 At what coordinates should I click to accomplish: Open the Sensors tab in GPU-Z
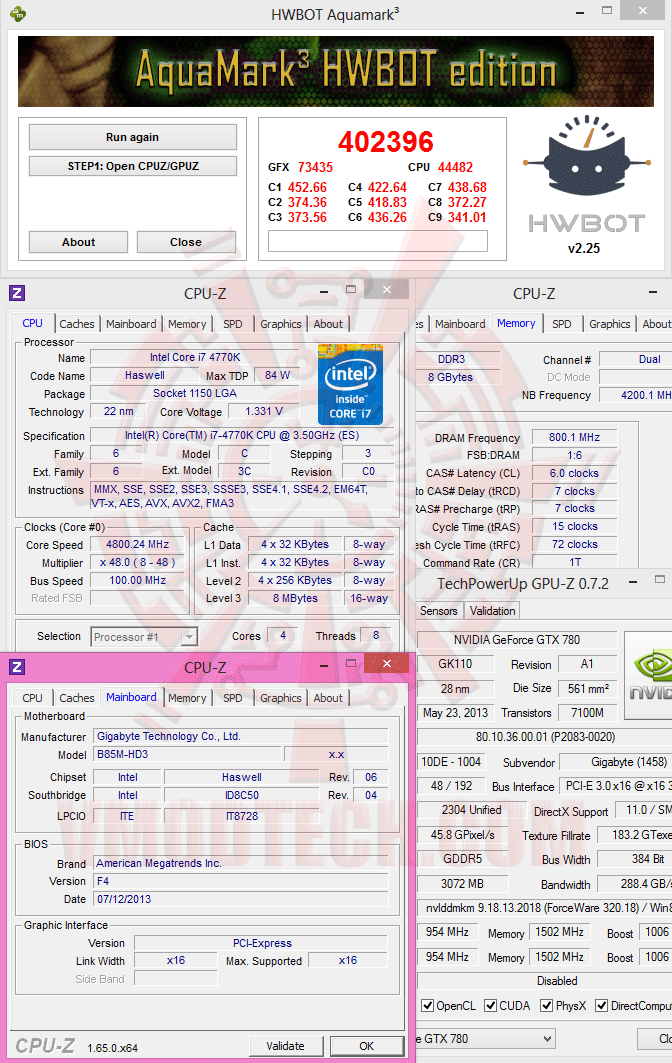[438, 611]
